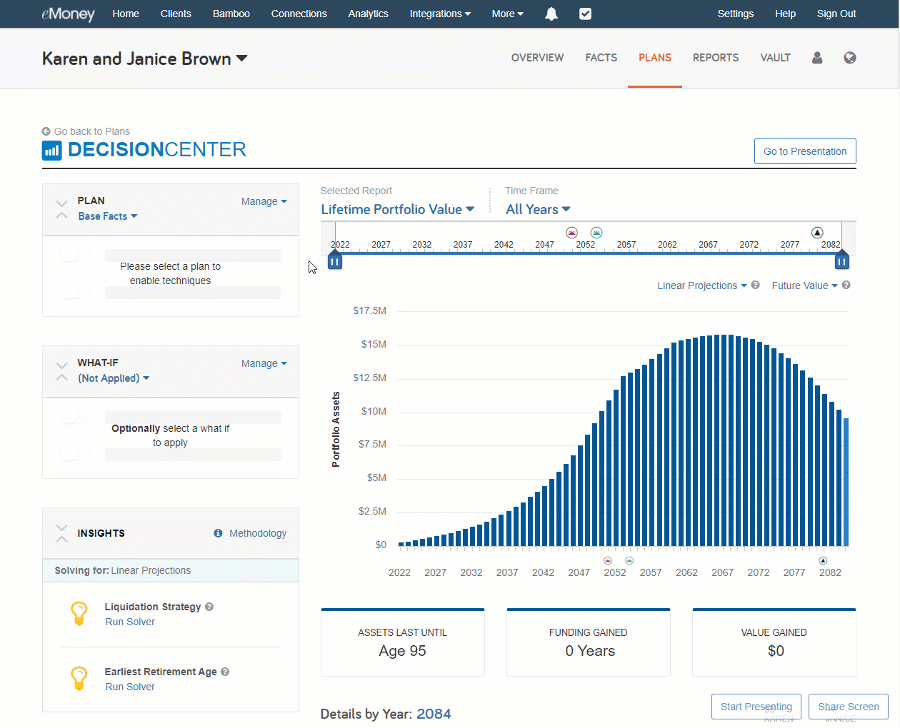Viewport: 900px width, 728px height.
Task: Open Settings in the top bar
Action: point(735,14)
